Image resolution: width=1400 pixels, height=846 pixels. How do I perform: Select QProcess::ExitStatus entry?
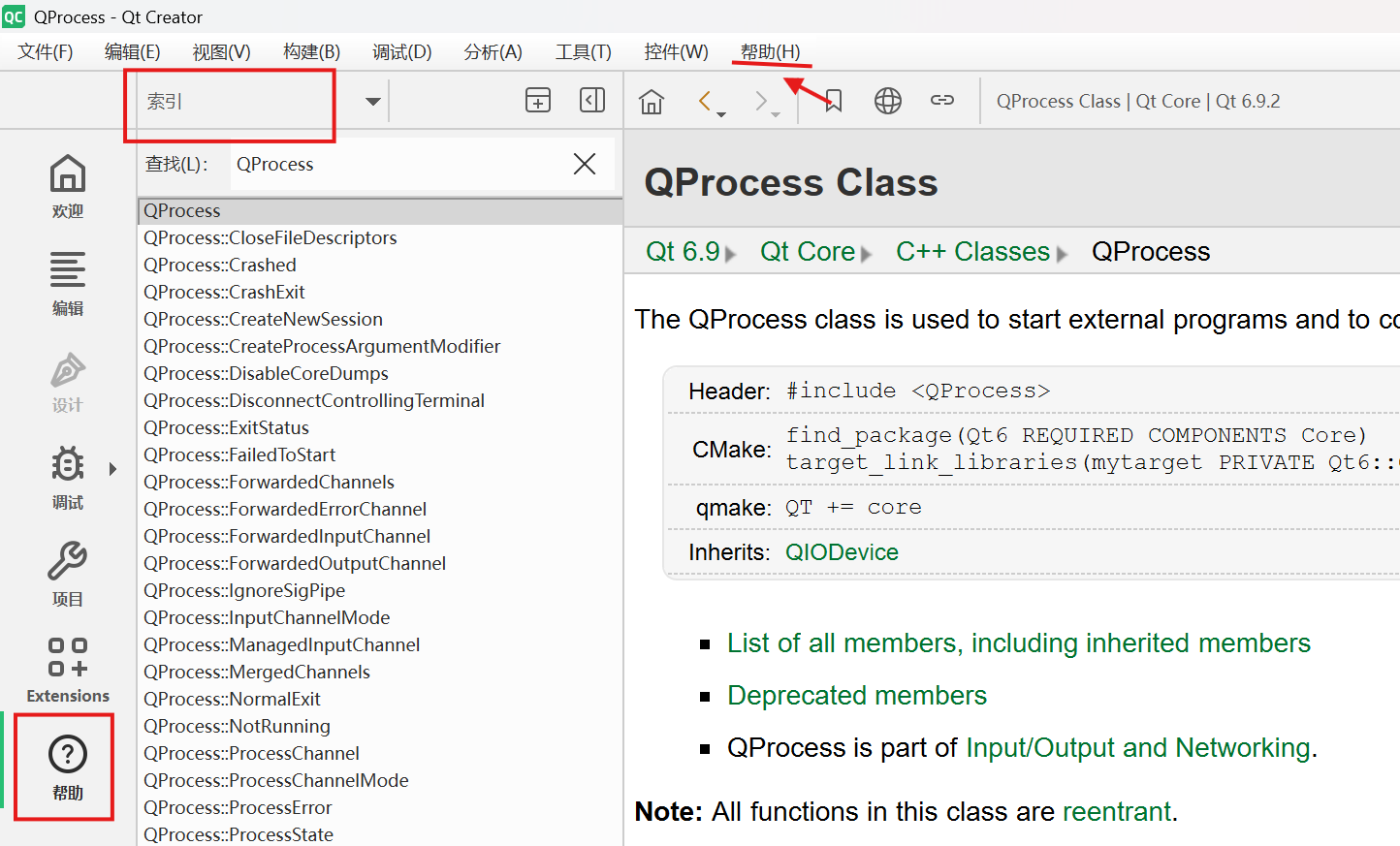[380, 428]
